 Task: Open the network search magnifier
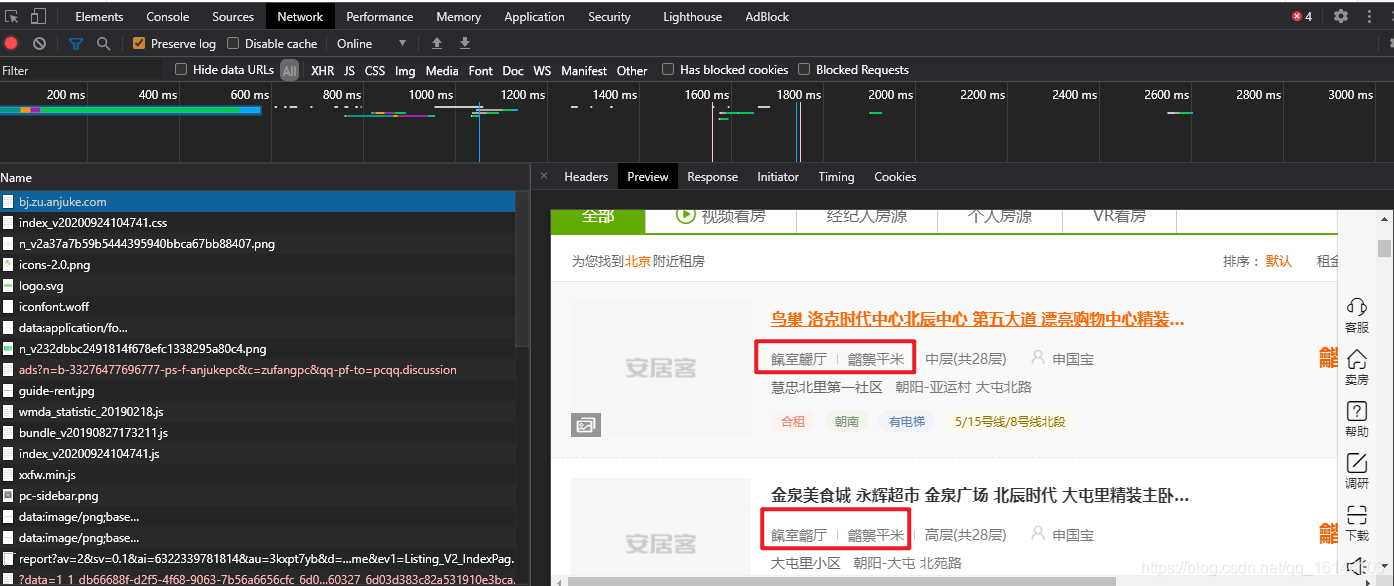pyautogui.click(x=103, y=44)
